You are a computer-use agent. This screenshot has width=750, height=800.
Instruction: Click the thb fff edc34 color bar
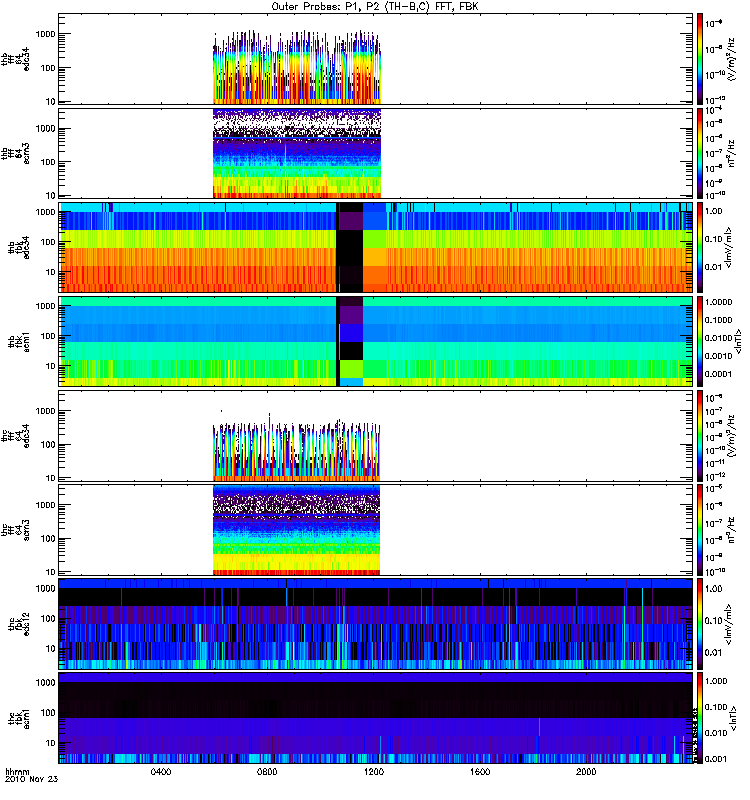(x=700, y=59)
